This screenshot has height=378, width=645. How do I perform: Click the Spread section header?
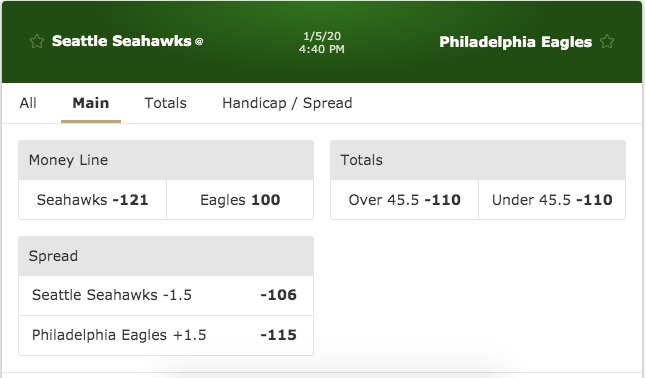pos(166,256)
